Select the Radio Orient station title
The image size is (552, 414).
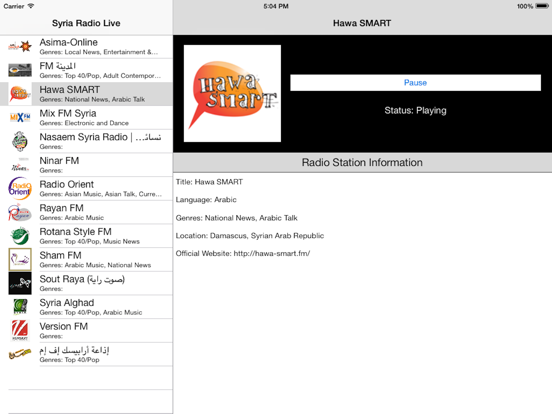(67, 184)
